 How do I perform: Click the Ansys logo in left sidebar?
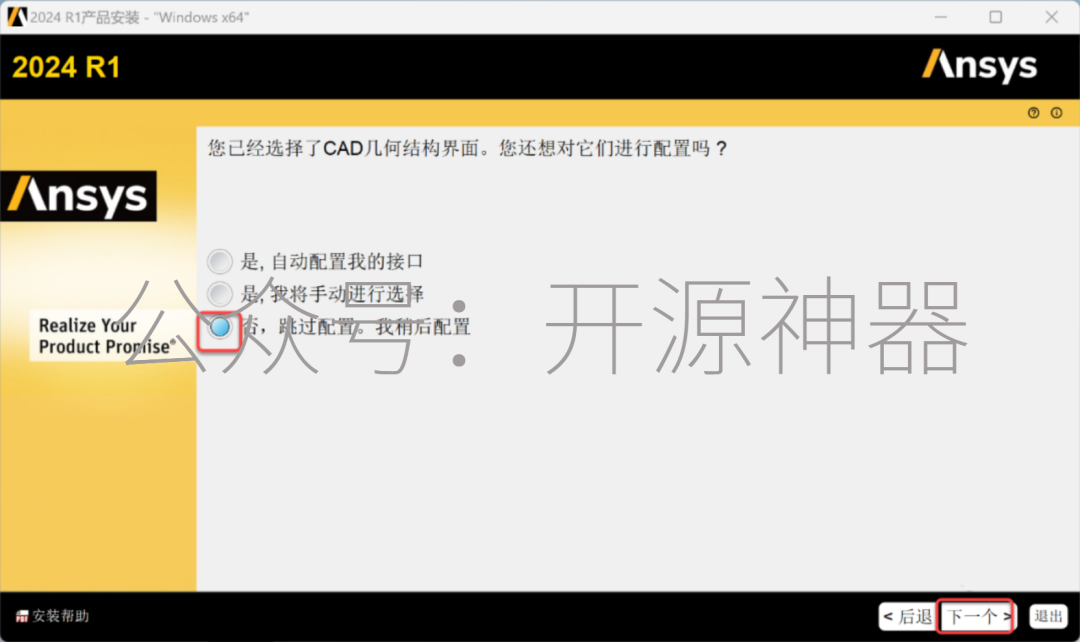pos(79,196)
